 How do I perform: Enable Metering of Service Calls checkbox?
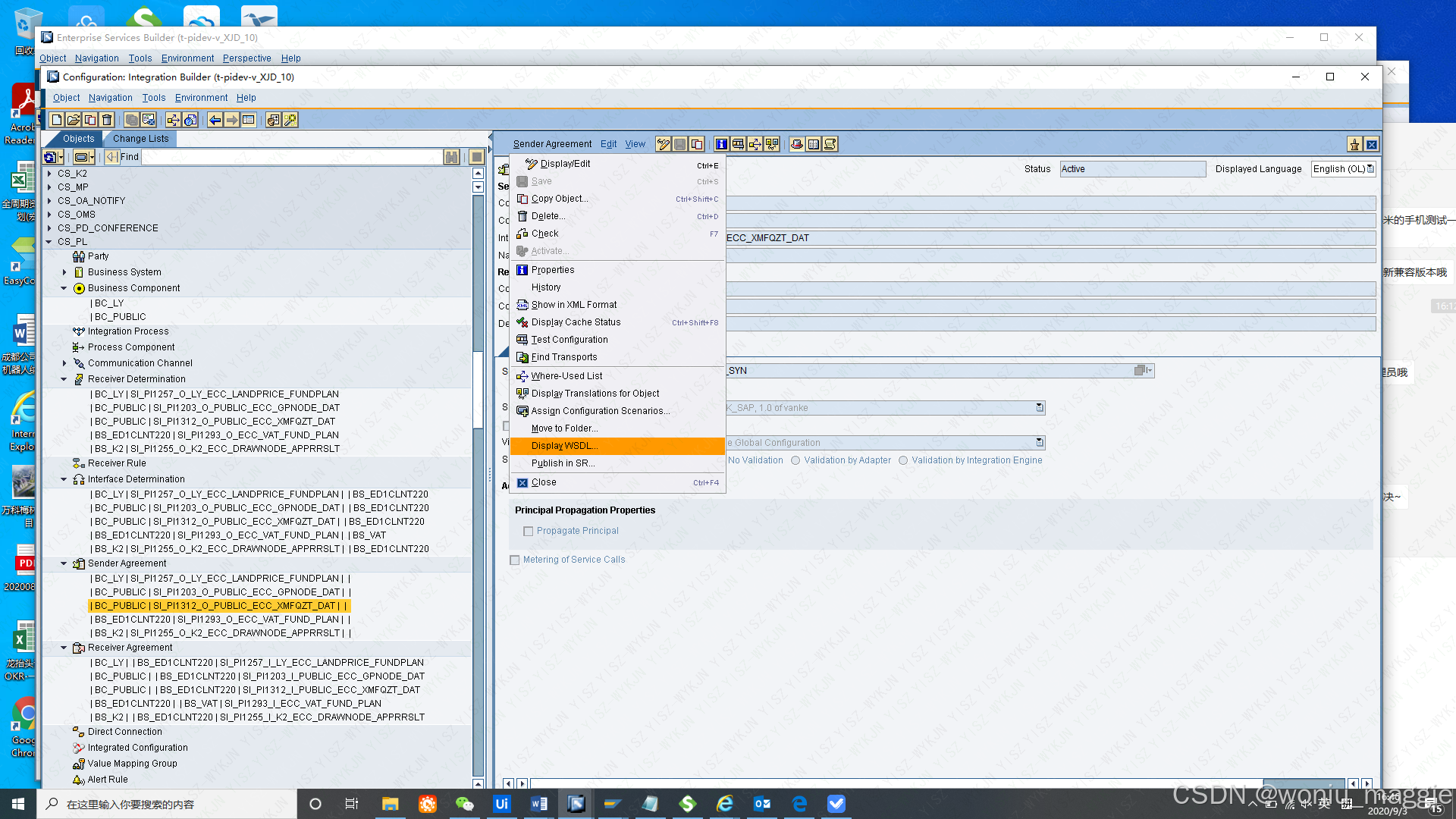(515, 560)
